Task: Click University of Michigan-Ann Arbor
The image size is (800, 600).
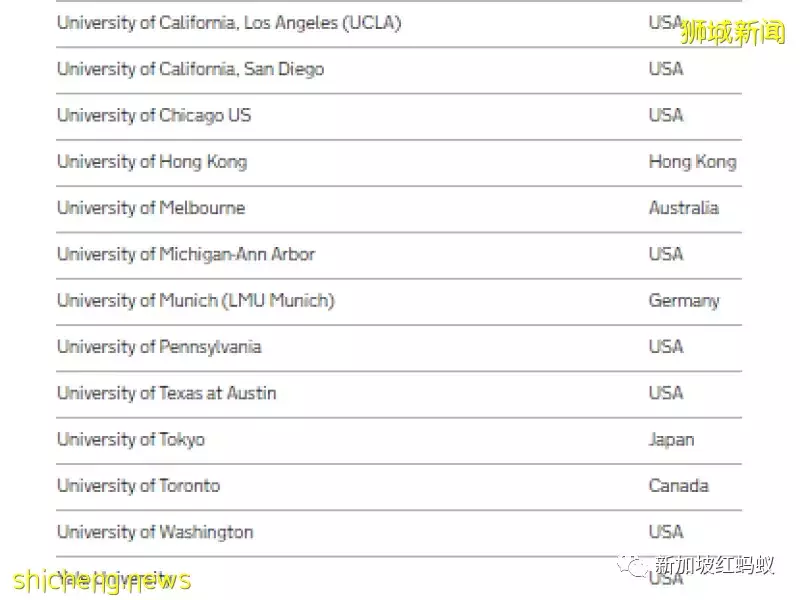Action: tap(186, 254)
